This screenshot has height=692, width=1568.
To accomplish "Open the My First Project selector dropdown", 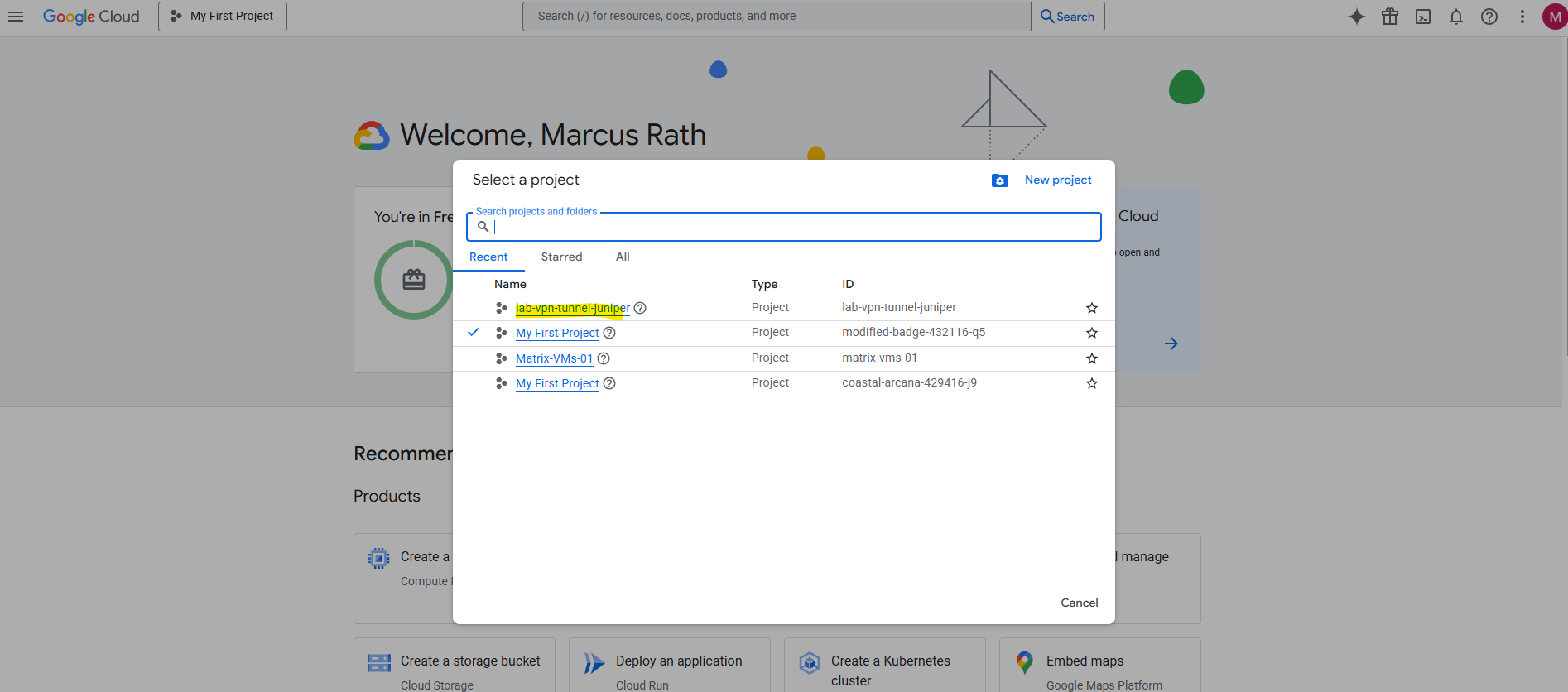I will coord(223,17).
